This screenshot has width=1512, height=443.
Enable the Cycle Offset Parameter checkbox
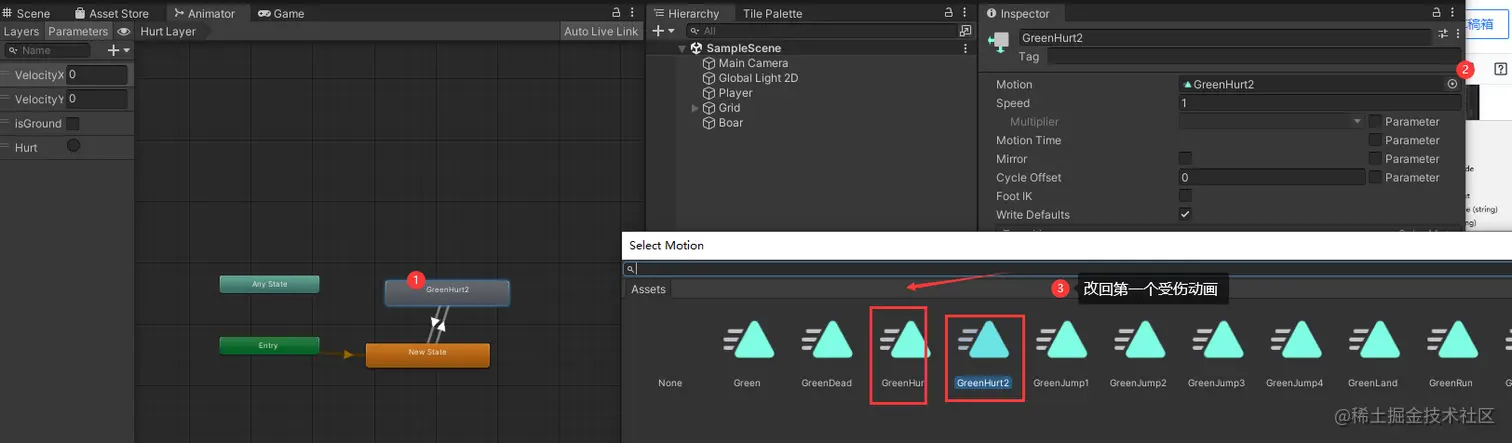1375,177
